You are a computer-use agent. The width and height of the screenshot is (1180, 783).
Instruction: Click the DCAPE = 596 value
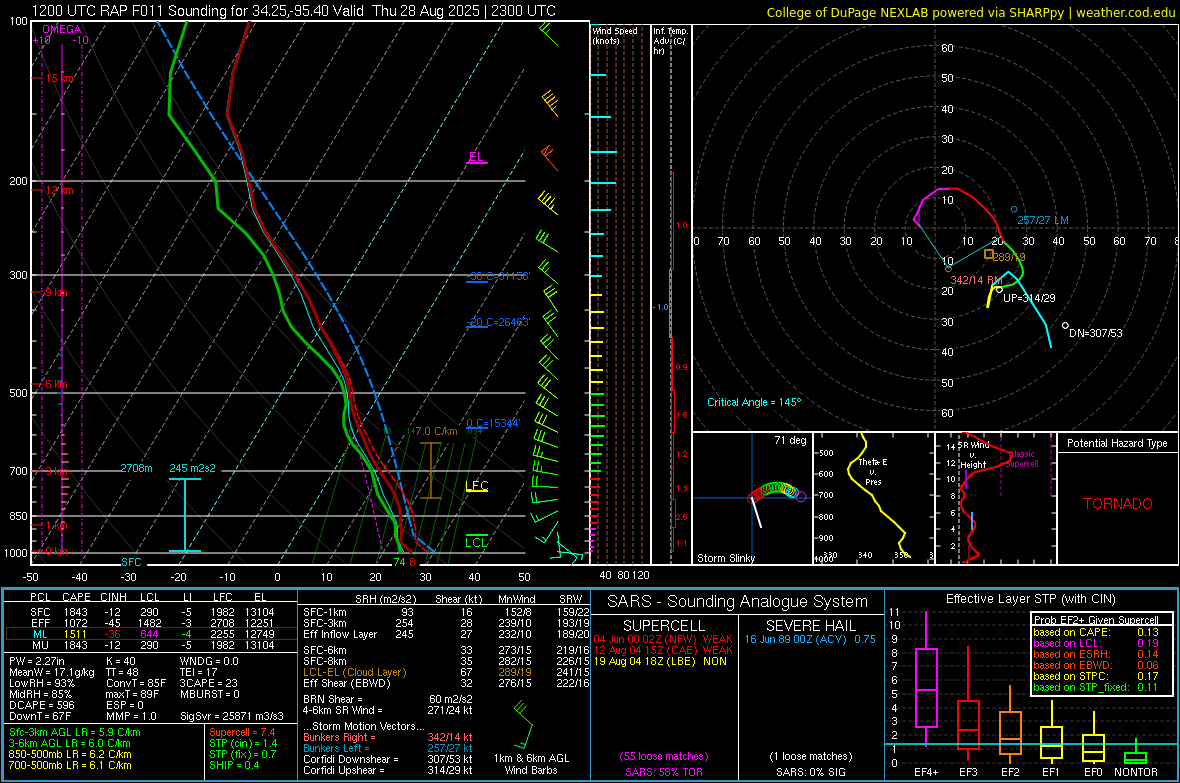[41, 705]
